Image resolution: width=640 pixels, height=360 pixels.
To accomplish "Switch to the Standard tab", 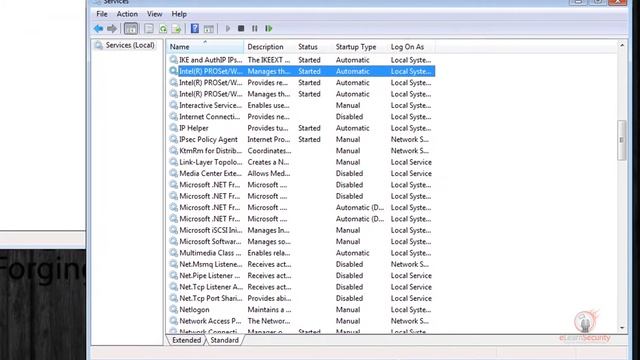I will click(224, 340).
